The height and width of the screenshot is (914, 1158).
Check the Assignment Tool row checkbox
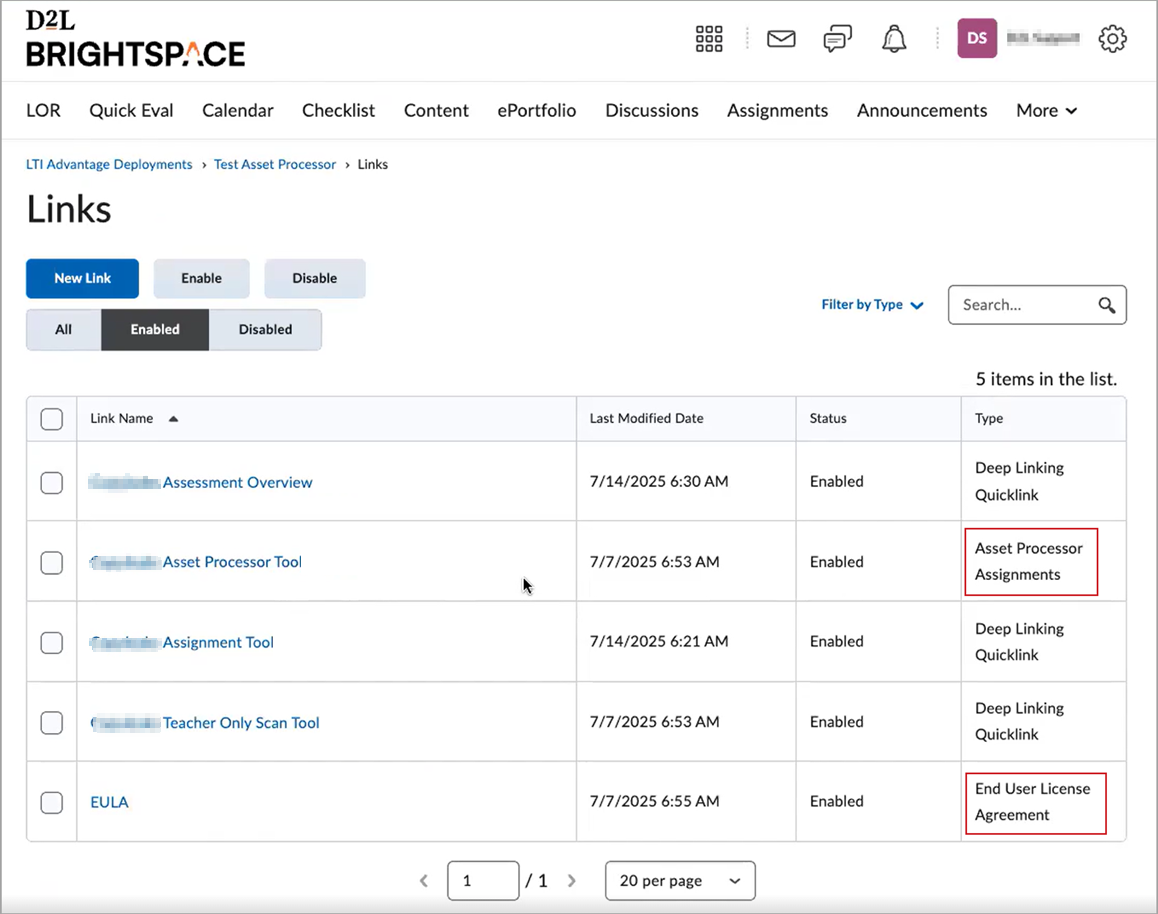(x=52, y=642)
